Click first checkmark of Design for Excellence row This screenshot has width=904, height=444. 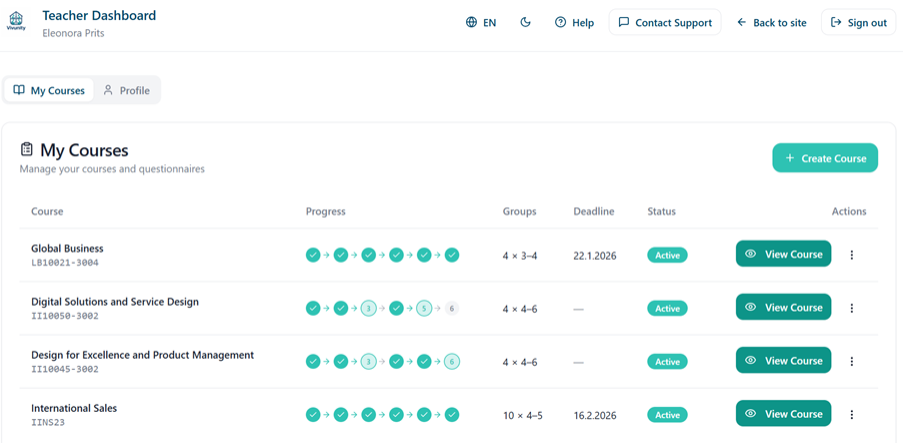313,362
